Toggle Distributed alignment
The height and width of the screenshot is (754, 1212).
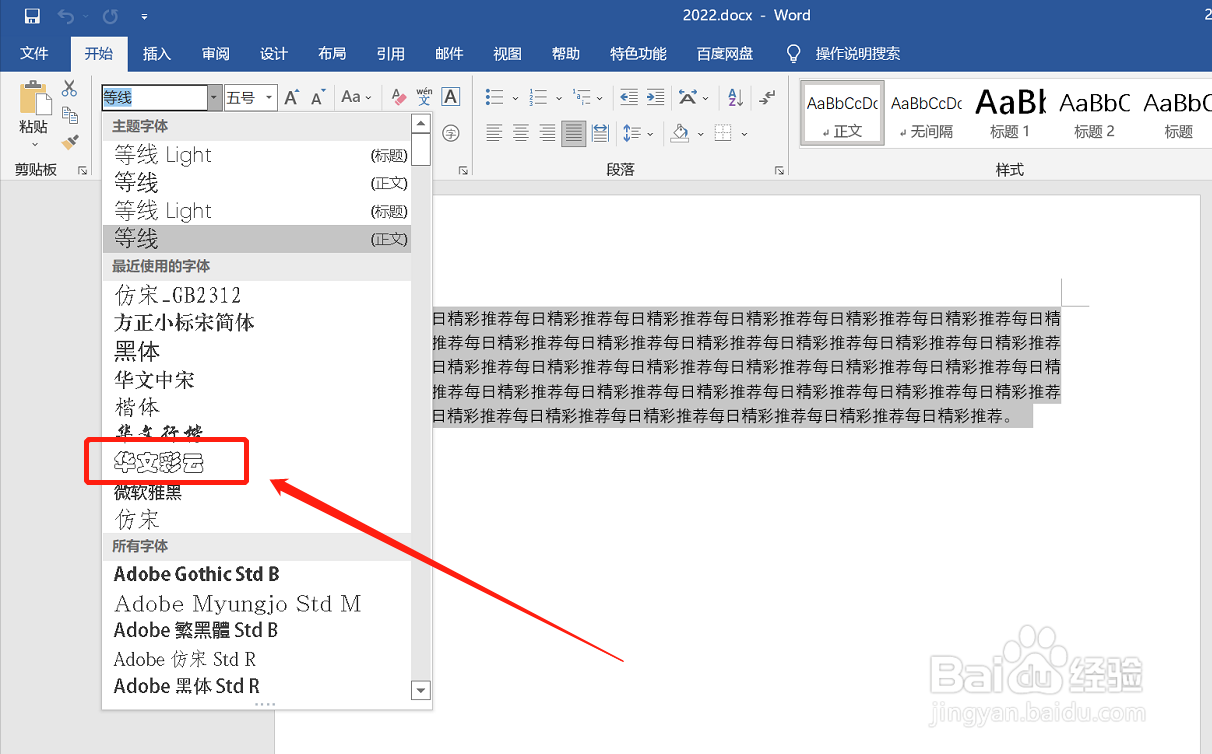(x=598, y=132)
